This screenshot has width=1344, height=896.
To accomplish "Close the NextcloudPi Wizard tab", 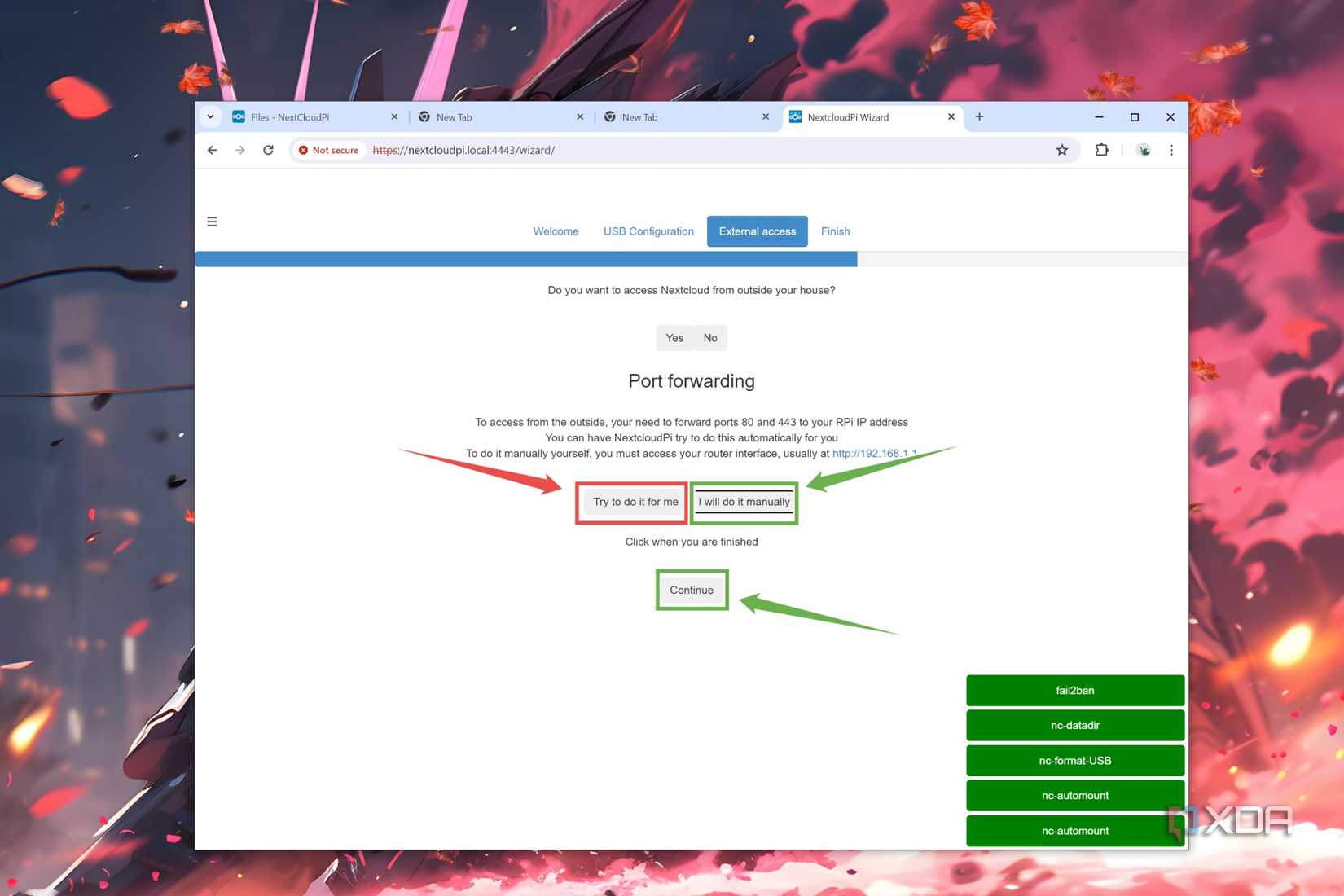I will point(951,117).
